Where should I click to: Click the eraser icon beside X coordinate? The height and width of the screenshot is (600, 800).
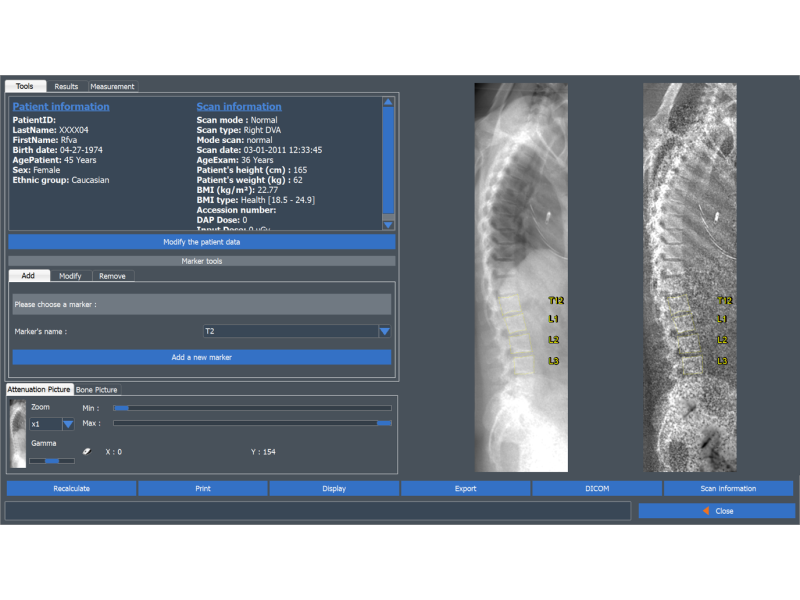(86, 451)
